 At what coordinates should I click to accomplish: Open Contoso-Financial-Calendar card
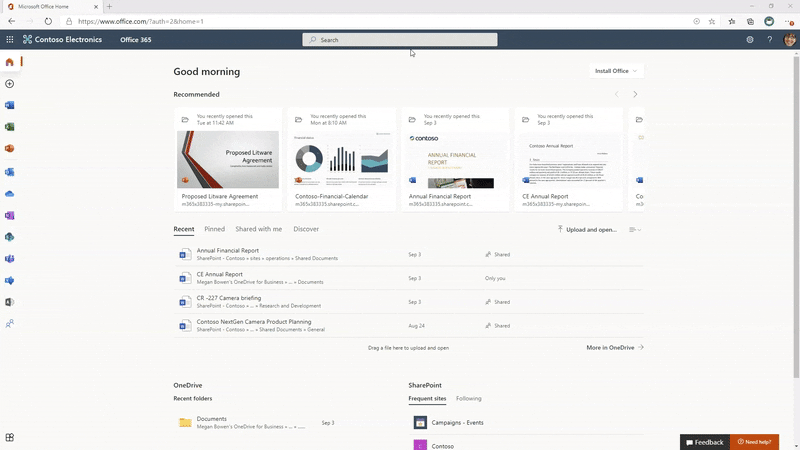point(341,159)
